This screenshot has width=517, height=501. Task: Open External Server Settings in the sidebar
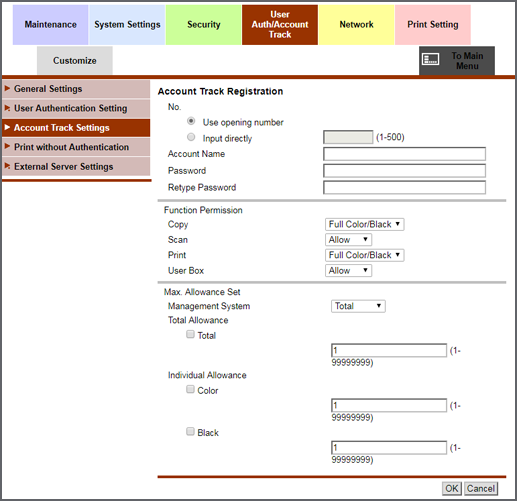76,166
